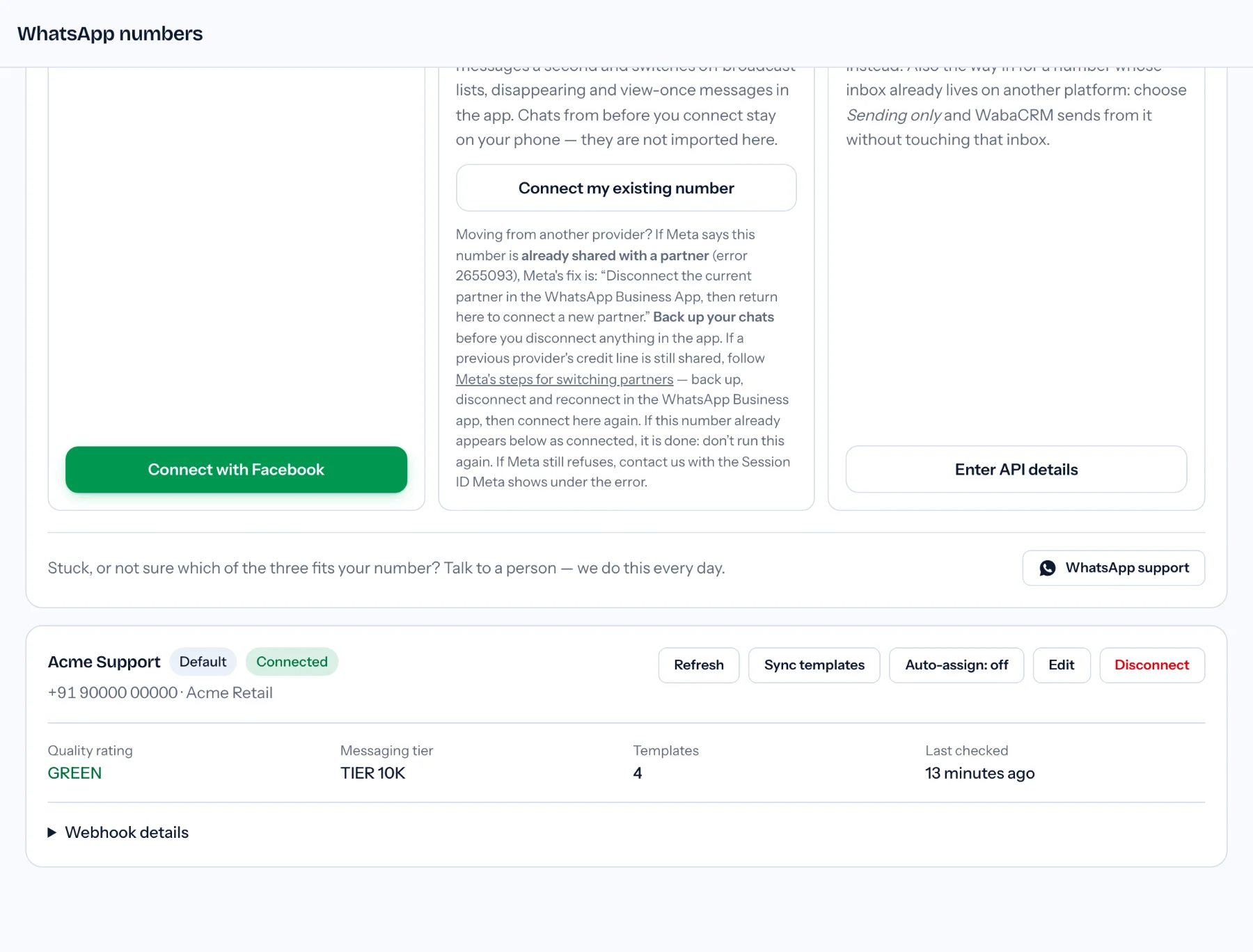The height and width of the screenshot is (952, 1253).
Task: Toggle the Auto-assign: off button
Action: [956, 665]
